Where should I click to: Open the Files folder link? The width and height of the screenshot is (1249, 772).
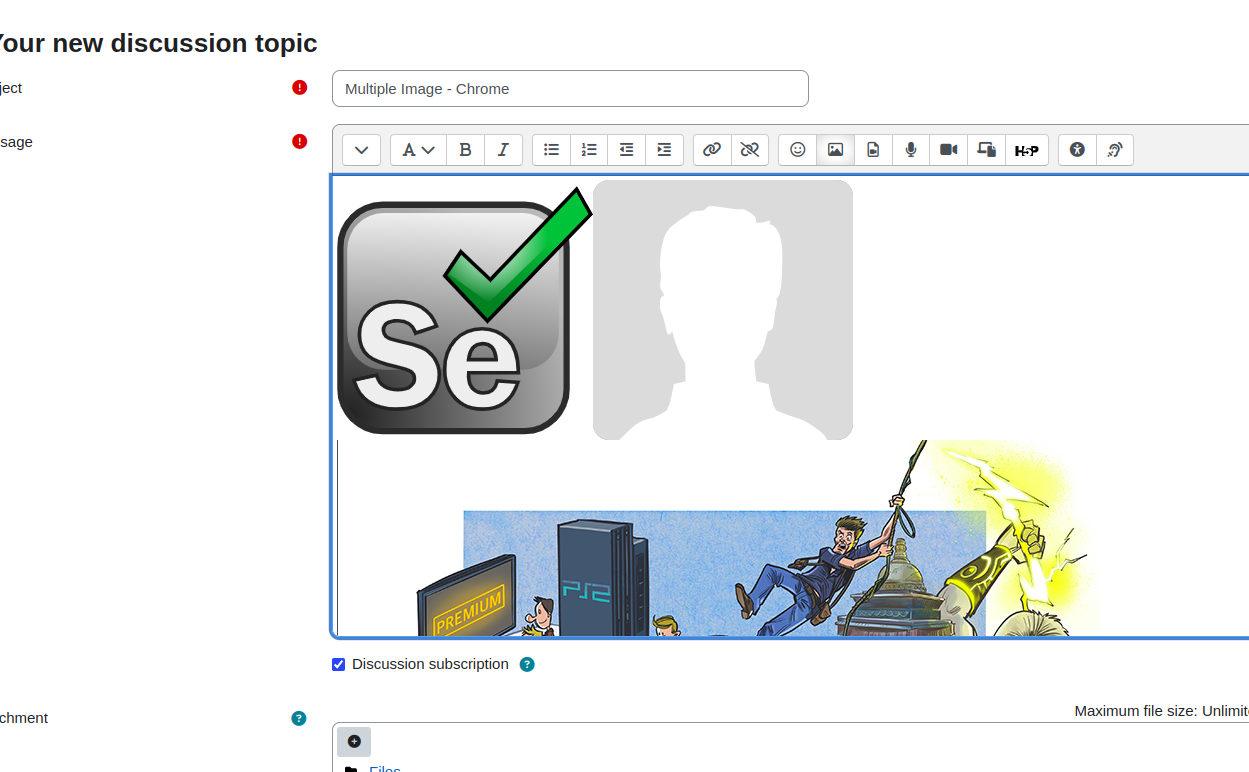(x=385, y=768)
